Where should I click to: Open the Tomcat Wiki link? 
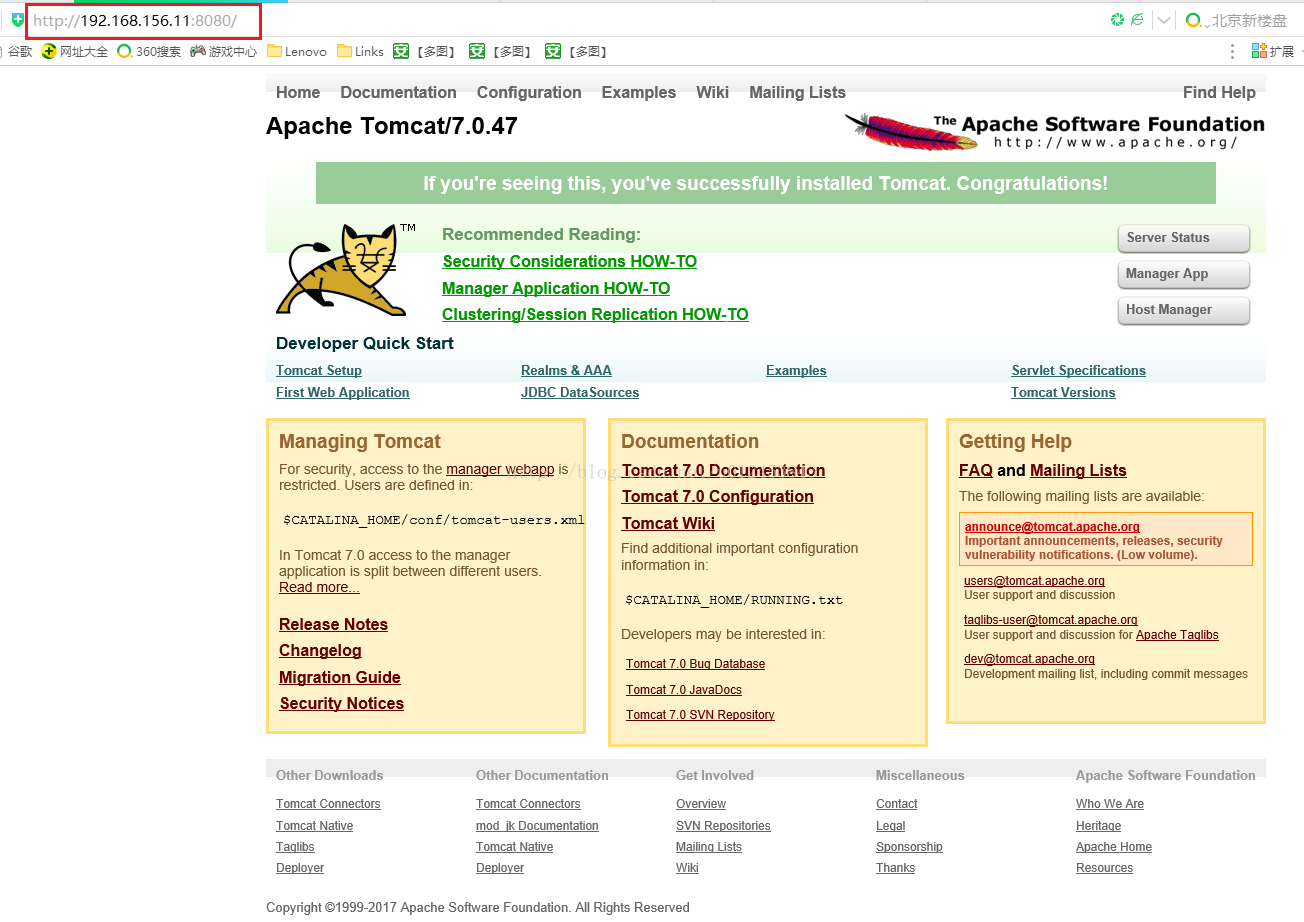pyautogui.click(x=668, y=523)
